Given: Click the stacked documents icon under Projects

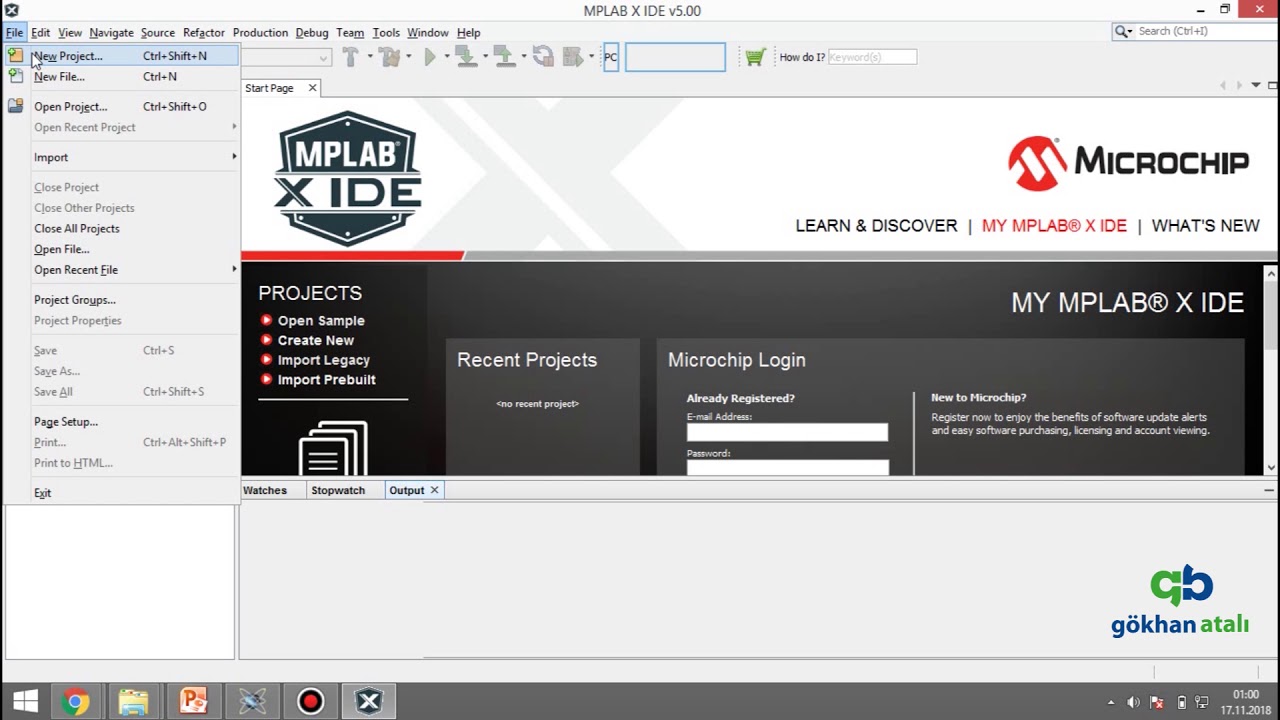Looking at the screenshot, I should click(x=333, y=448).
